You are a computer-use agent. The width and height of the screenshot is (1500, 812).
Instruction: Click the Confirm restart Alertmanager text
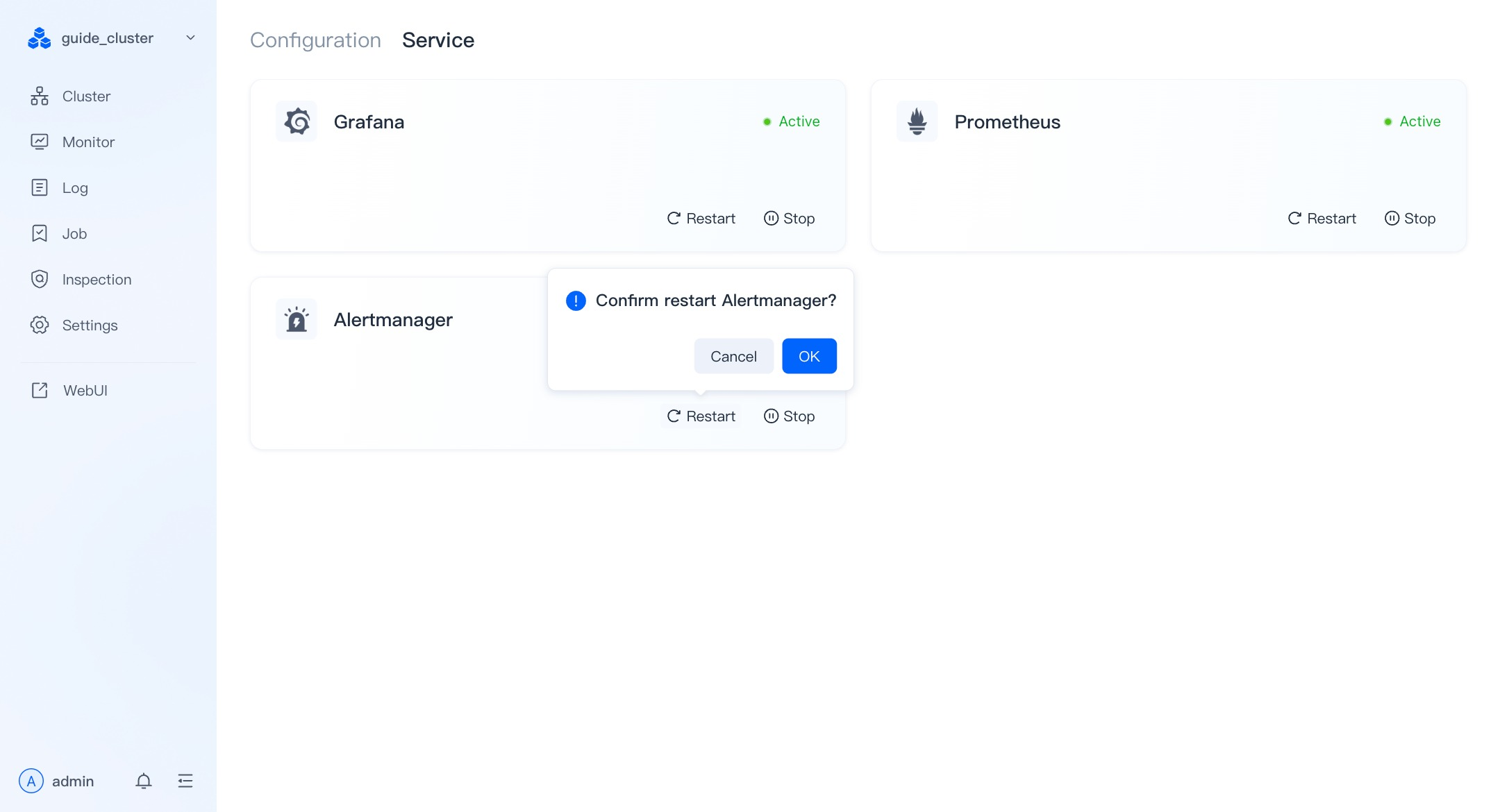coord(716,301)
